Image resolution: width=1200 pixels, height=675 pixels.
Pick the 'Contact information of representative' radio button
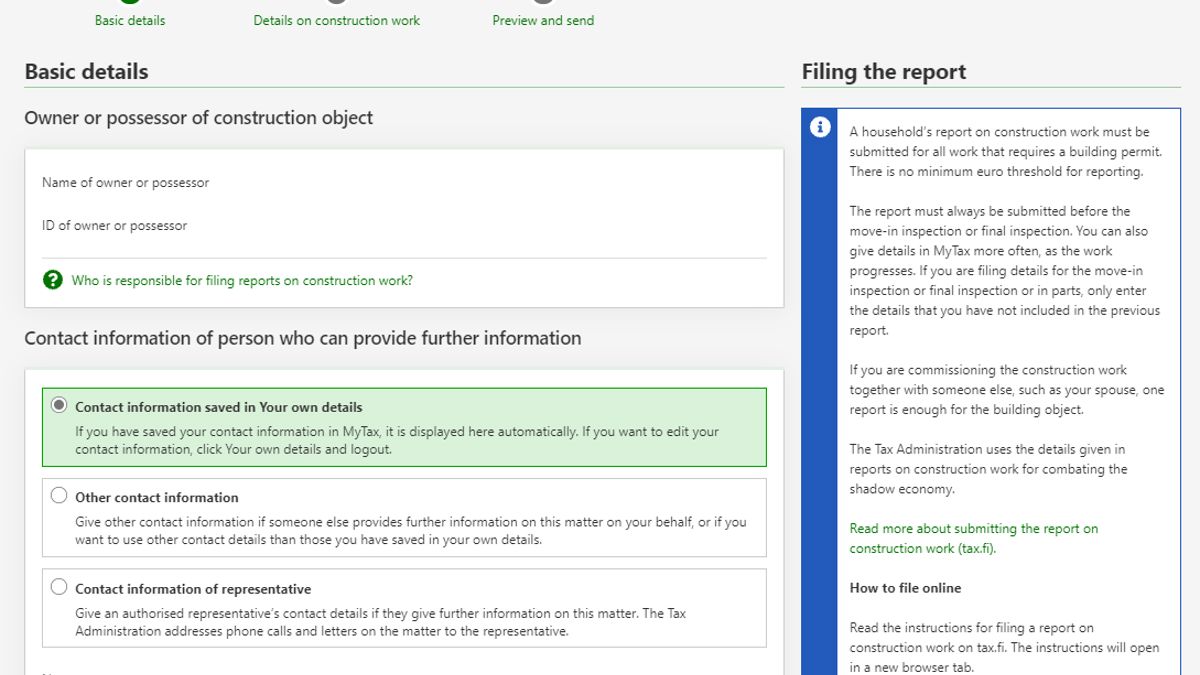pyautogui.click(x=59, y=588)
